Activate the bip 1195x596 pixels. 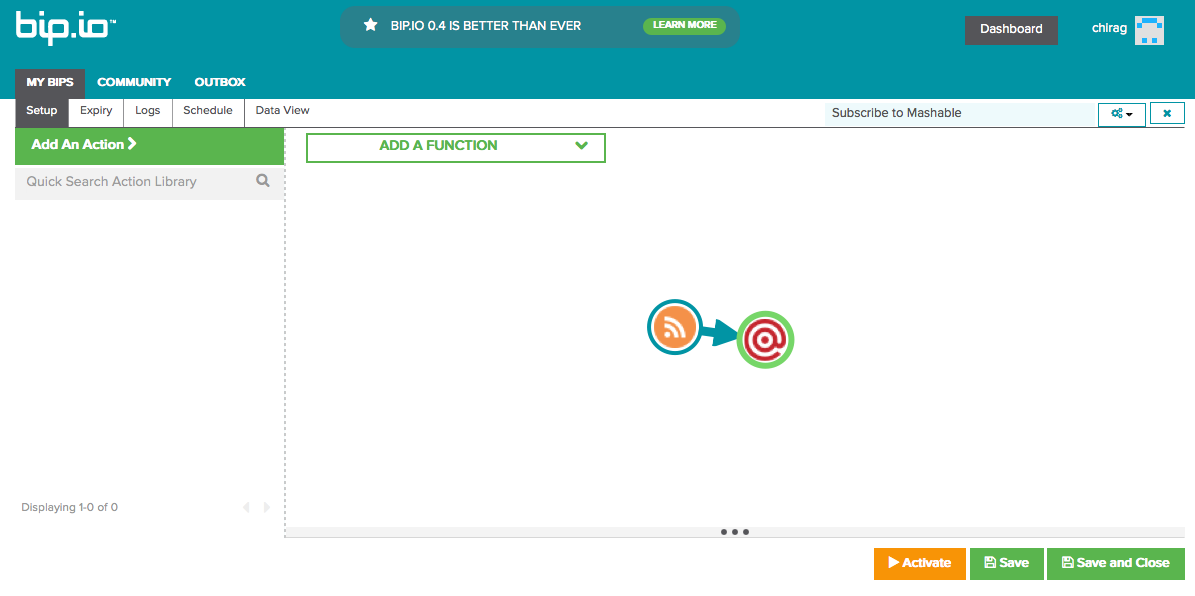[920, 563]
